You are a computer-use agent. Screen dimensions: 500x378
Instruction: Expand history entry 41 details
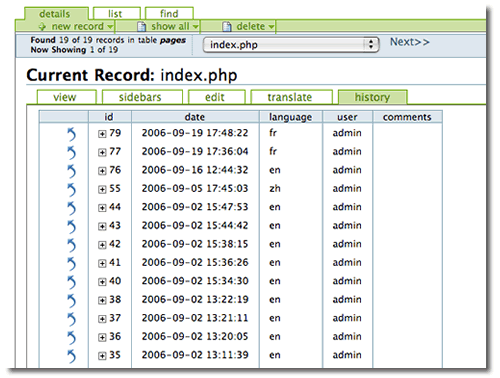click(x=102, y=263)
